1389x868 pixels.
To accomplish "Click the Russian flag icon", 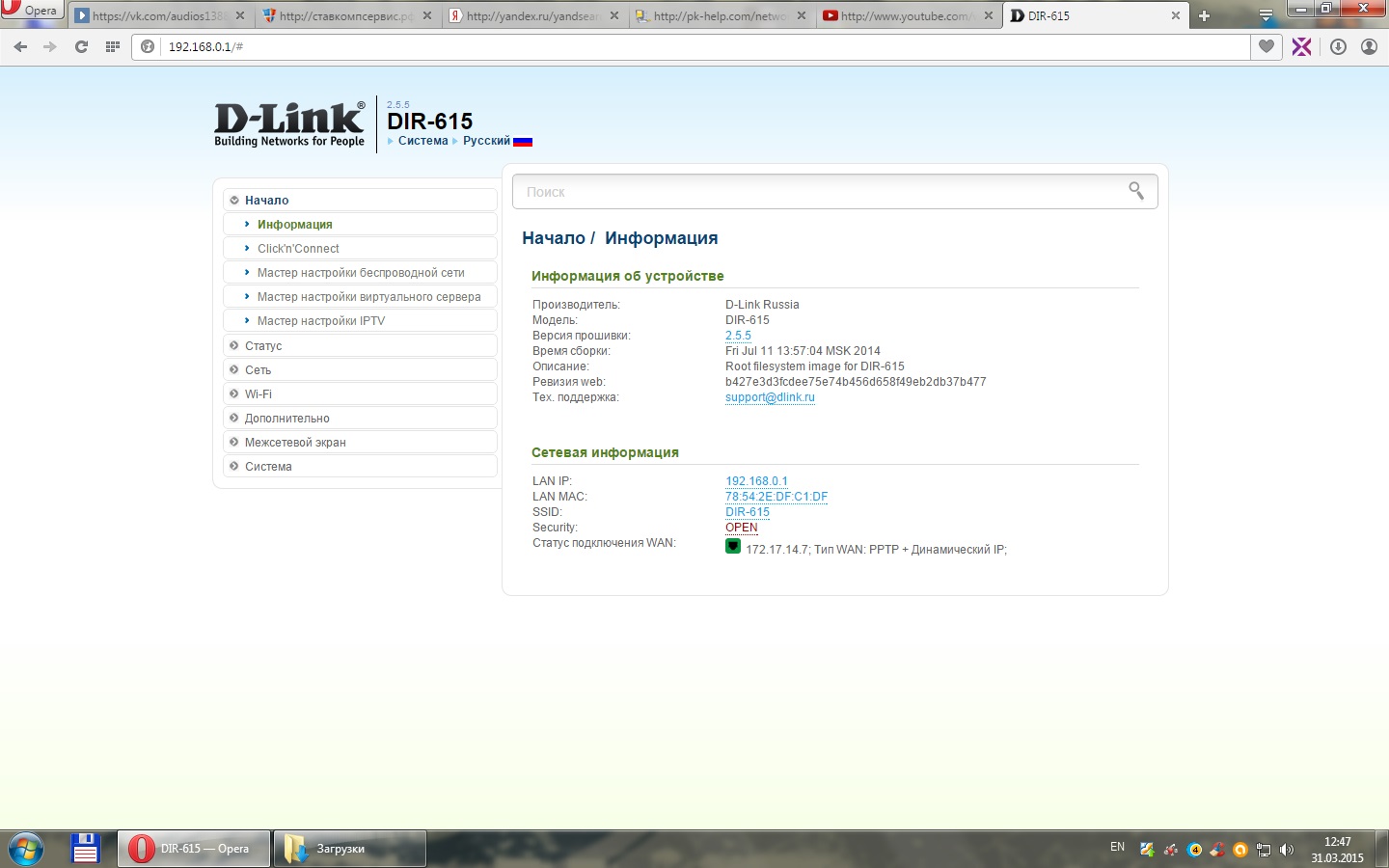I will (523, 141).
